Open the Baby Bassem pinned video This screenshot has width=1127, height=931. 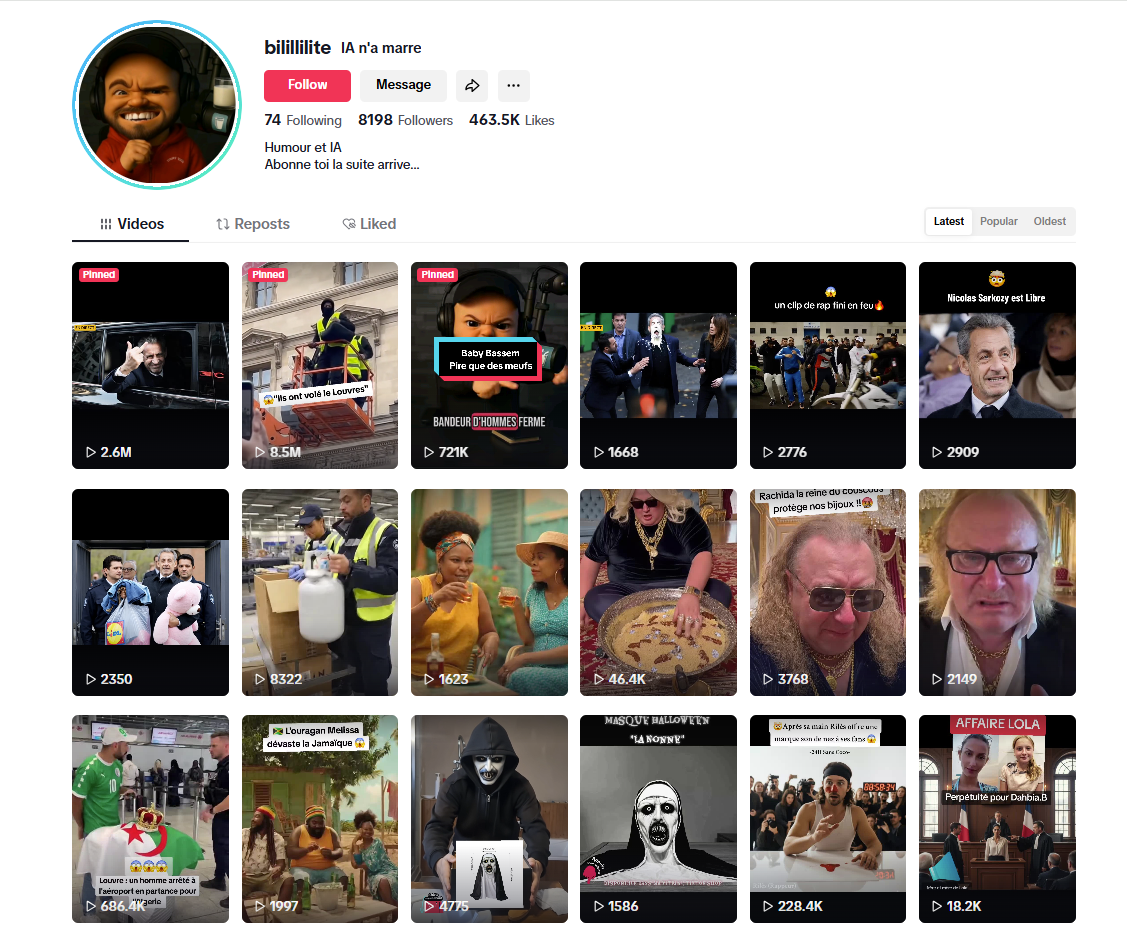tap(489, 365)
